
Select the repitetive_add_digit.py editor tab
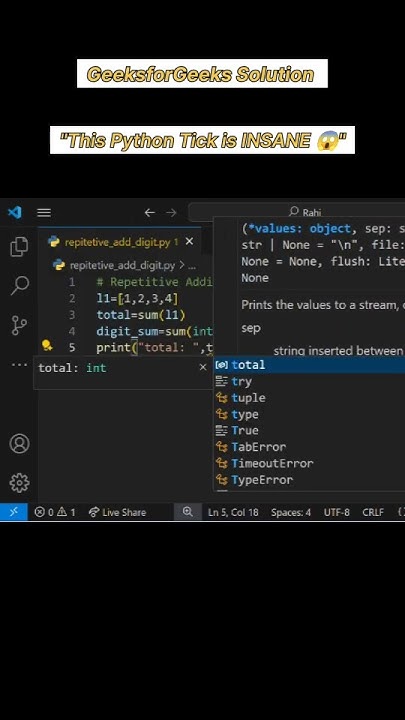click(x=119, y=242)
